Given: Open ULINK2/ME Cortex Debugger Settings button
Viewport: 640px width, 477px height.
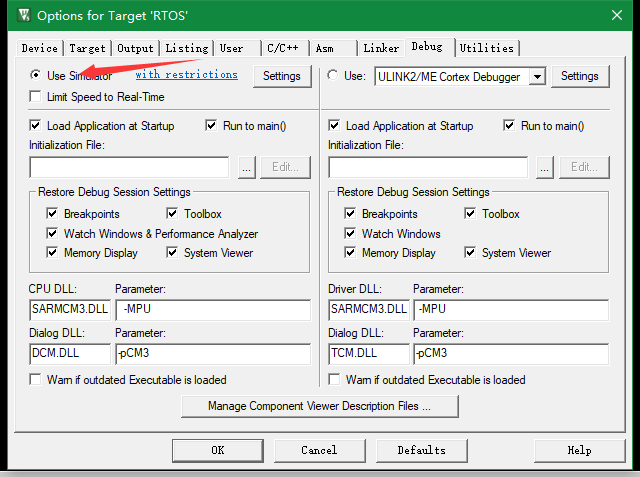Looking at the screenshot, I should tap(580, 76).
